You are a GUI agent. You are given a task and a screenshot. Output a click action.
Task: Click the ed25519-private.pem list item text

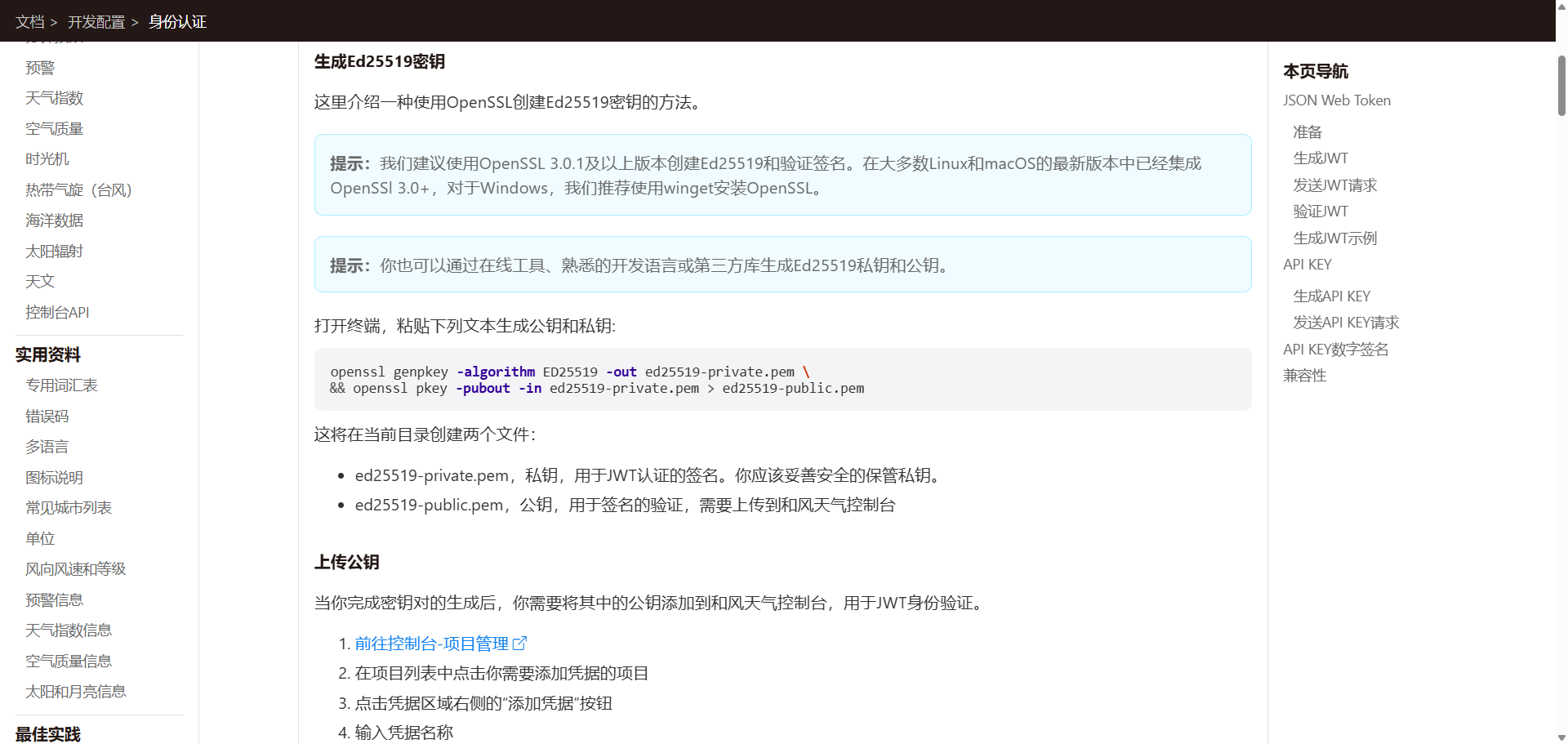coord(648,475)
